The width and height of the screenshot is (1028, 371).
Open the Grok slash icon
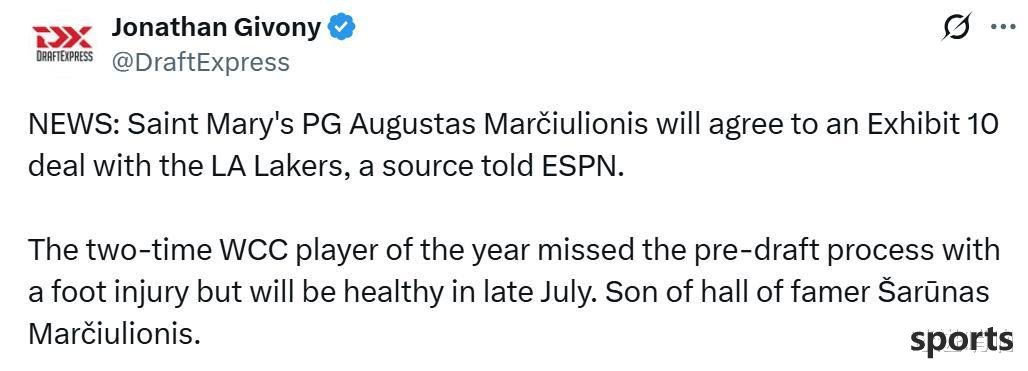[x=956, y=27]
